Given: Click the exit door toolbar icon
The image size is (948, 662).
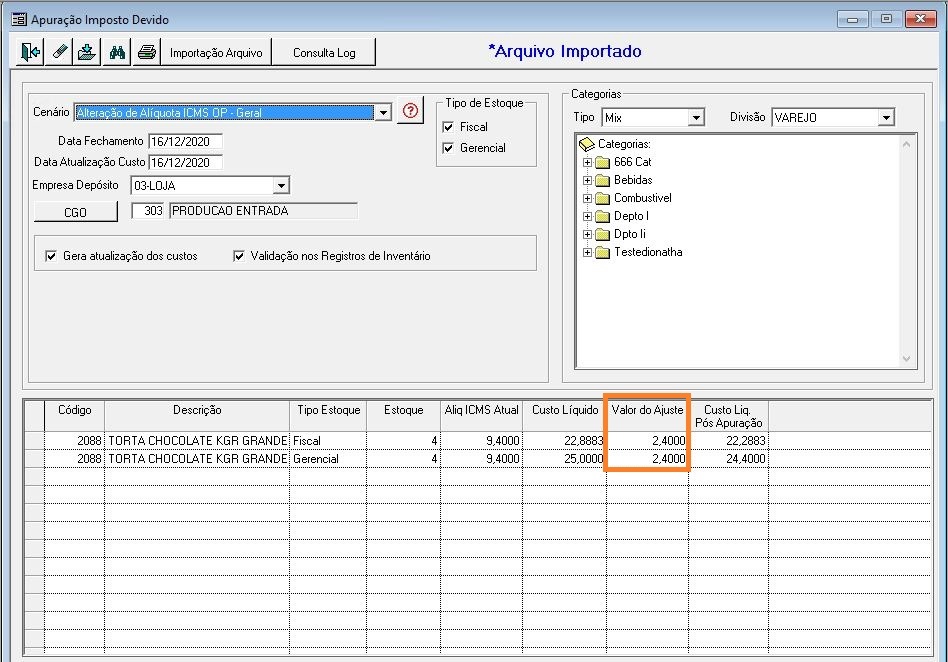Looking at the screenshot, I should coord(30,52).
